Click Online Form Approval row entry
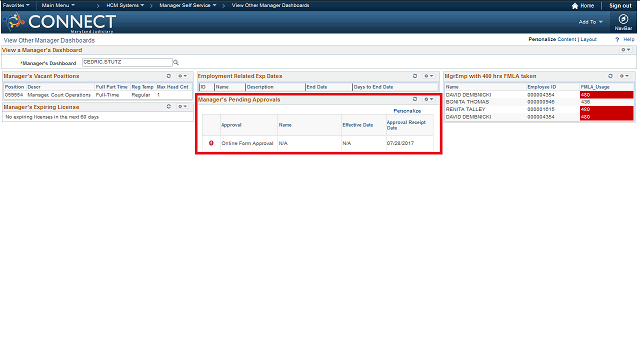This screenshot has height=360, width=640. click(247, 143)
